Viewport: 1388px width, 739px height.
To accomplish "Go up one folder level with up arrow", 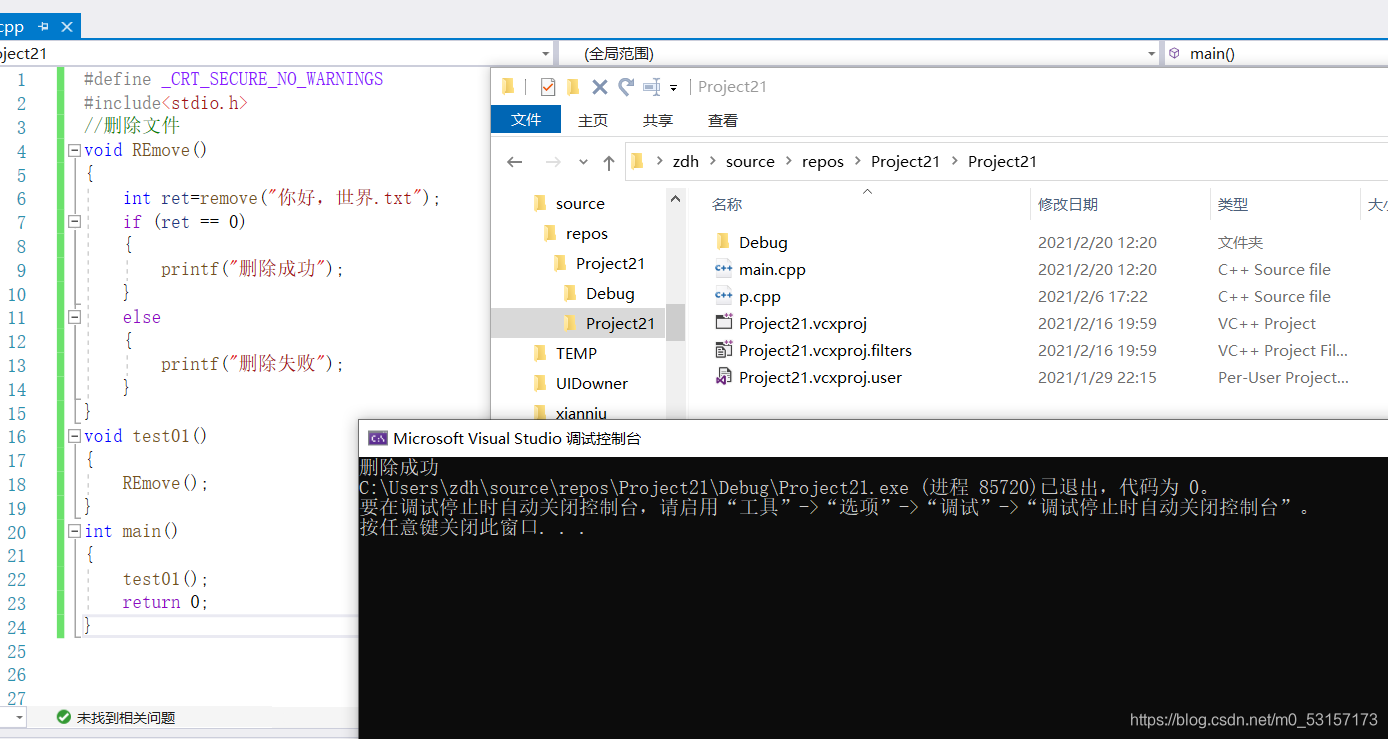I will pos(609,162).
